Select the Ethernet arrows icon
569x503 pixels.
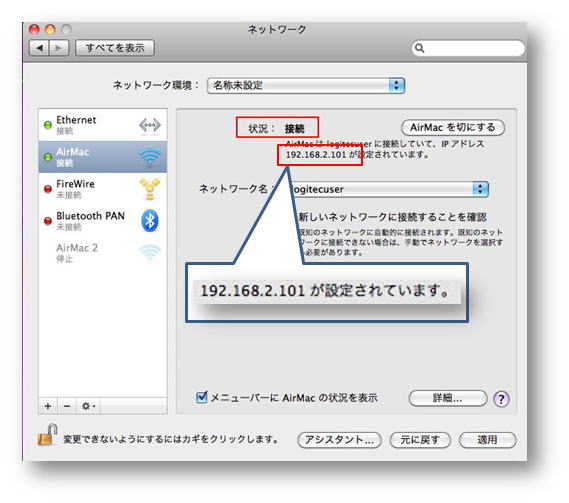pyautogui.click(x=150, y=125)
